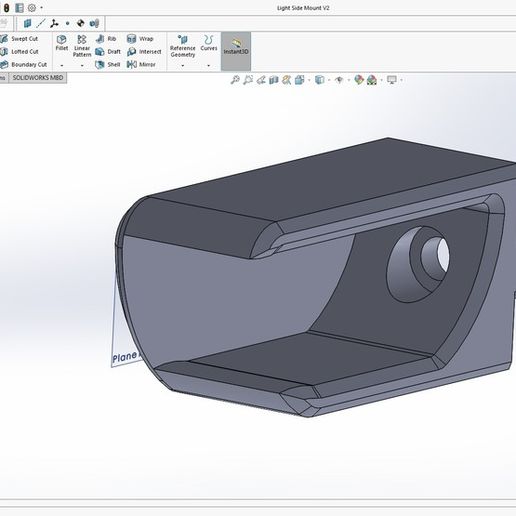Image resolution: width=516 pixels, height=516 pixels.
Task: Expand the Options gear dropdown arrow
Action: point(41,8)
